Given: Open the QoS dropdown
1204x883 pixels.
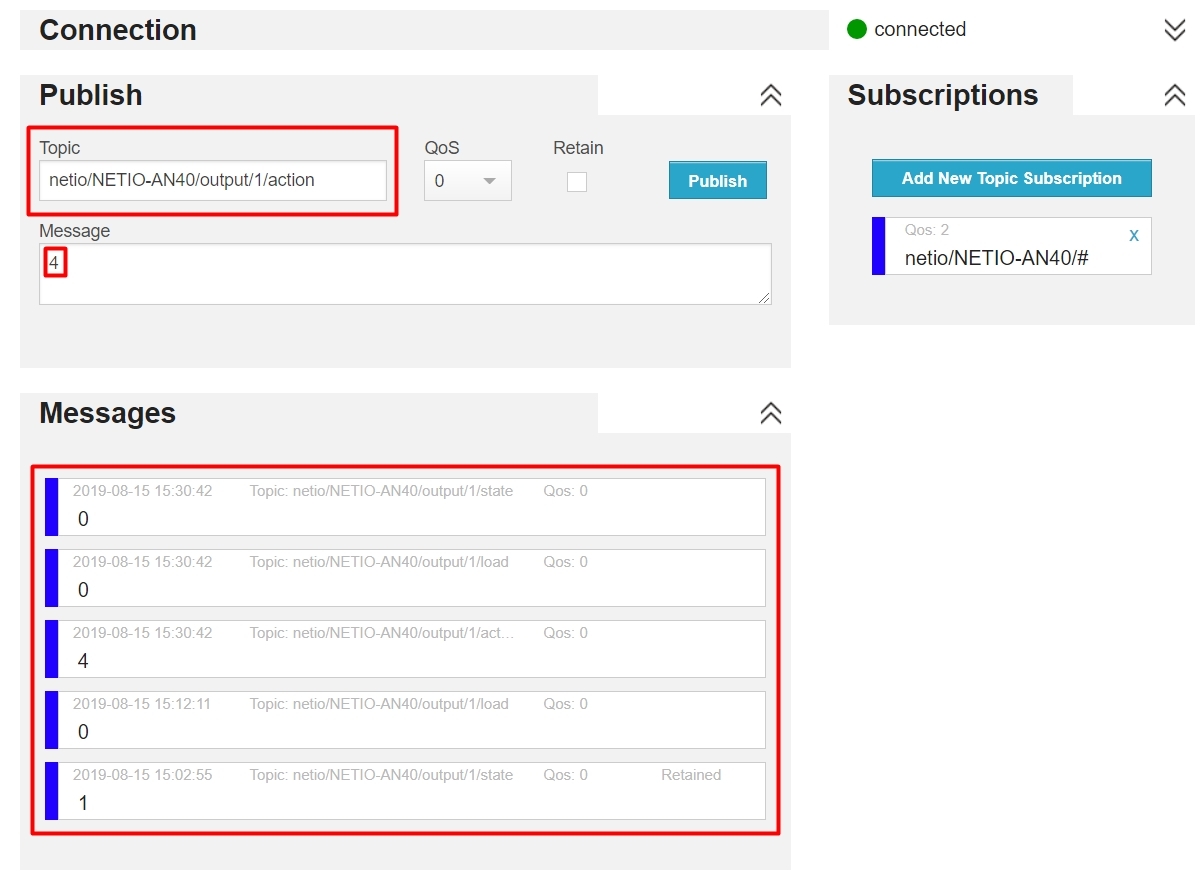Looking at the screenshot, I should point(467,181).
